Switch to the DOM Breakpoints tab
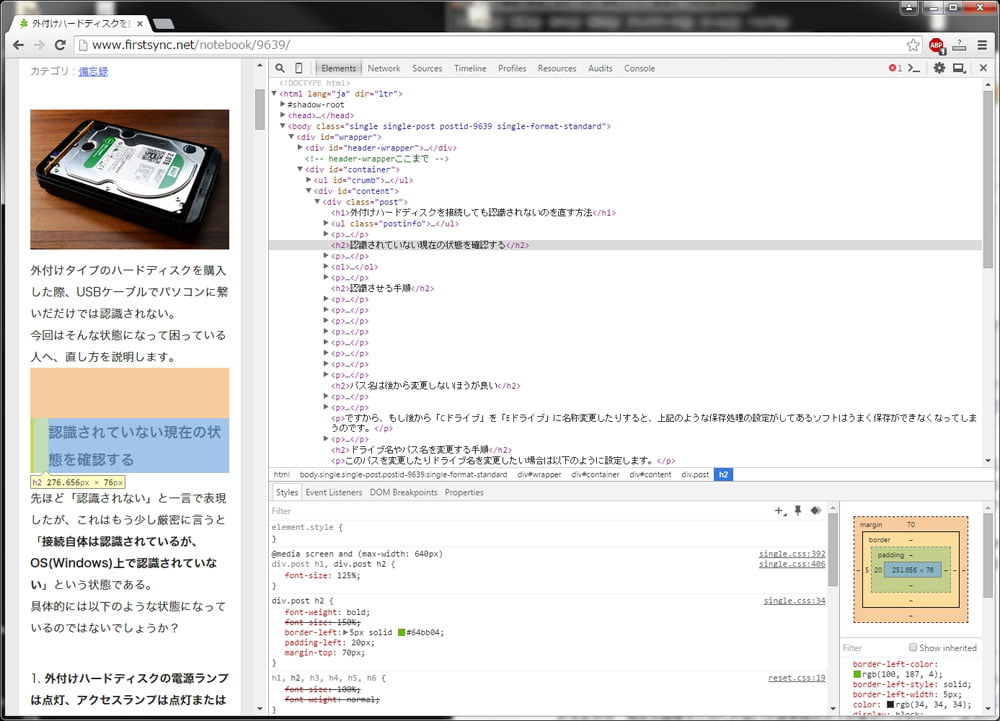Viewport: 1000px width, 721px height. 404,492
